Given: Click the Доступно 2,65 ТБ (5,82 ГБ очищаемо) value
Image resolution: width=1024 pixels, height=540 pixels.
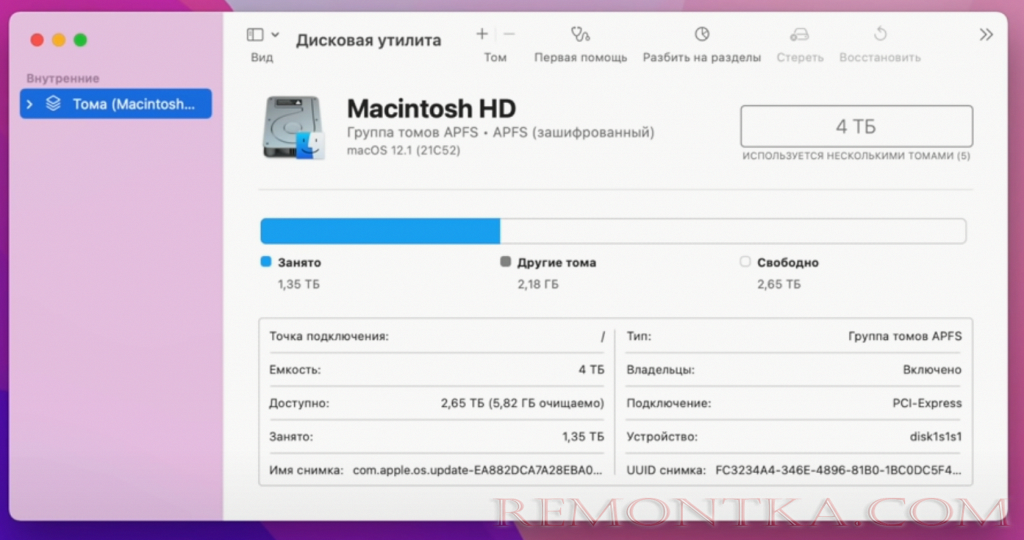Looking at the screenshot, I should point(522,403).
